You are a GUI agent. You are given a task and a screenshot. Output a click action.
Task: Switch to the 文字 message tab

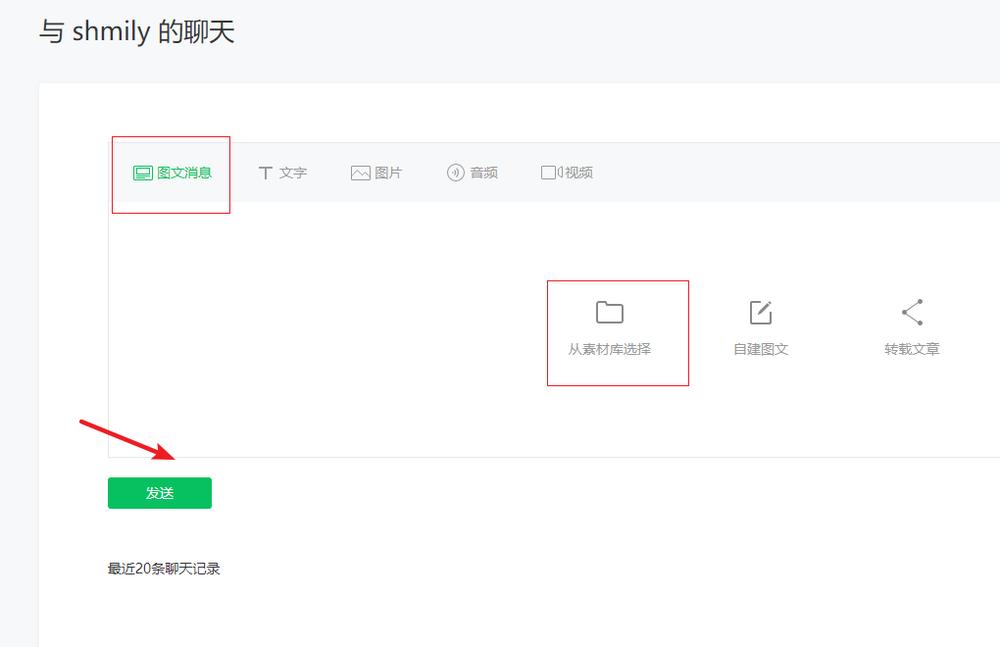[283, 171]
